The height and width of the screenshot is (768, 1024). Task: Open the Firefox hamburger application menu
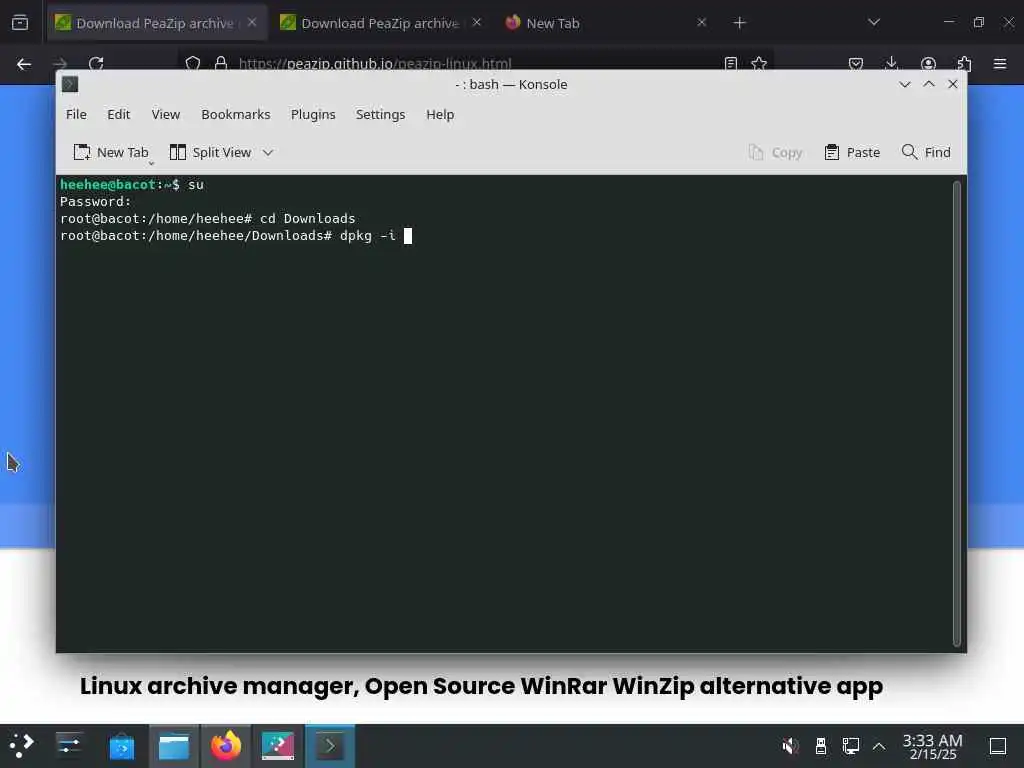pyautogui.click(x=1000, y=64)
